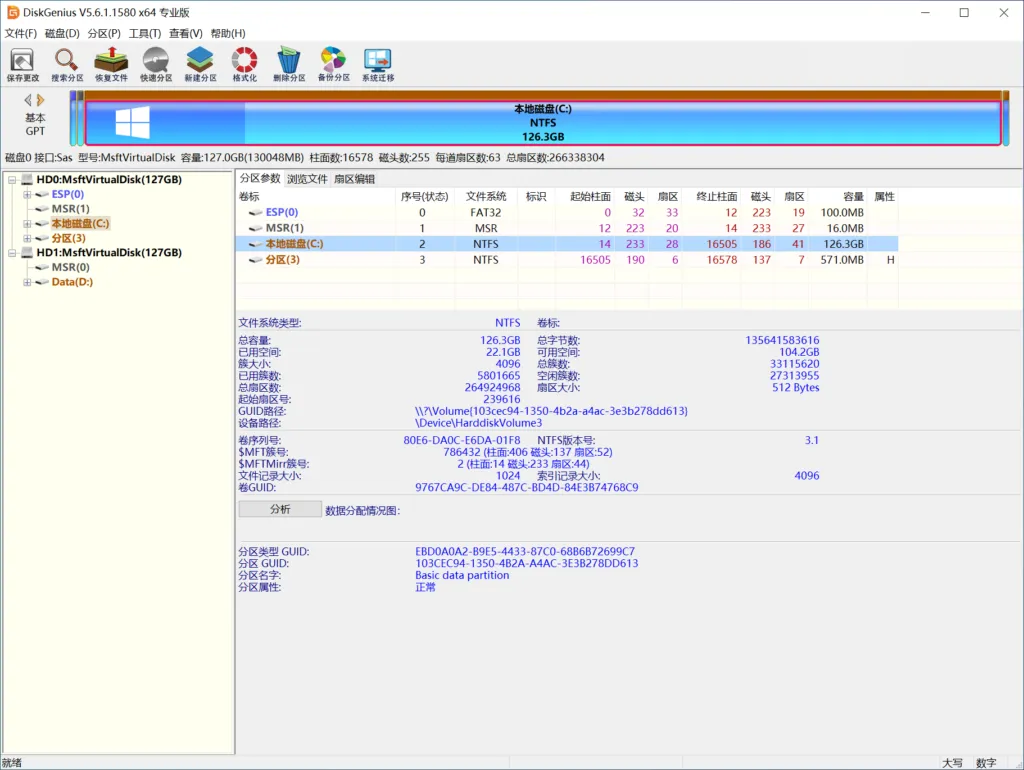The image size is (1024, 770).
Task: Click the Save Changes (保存更改) toolbar icon
Action: [x=23, y=64]
